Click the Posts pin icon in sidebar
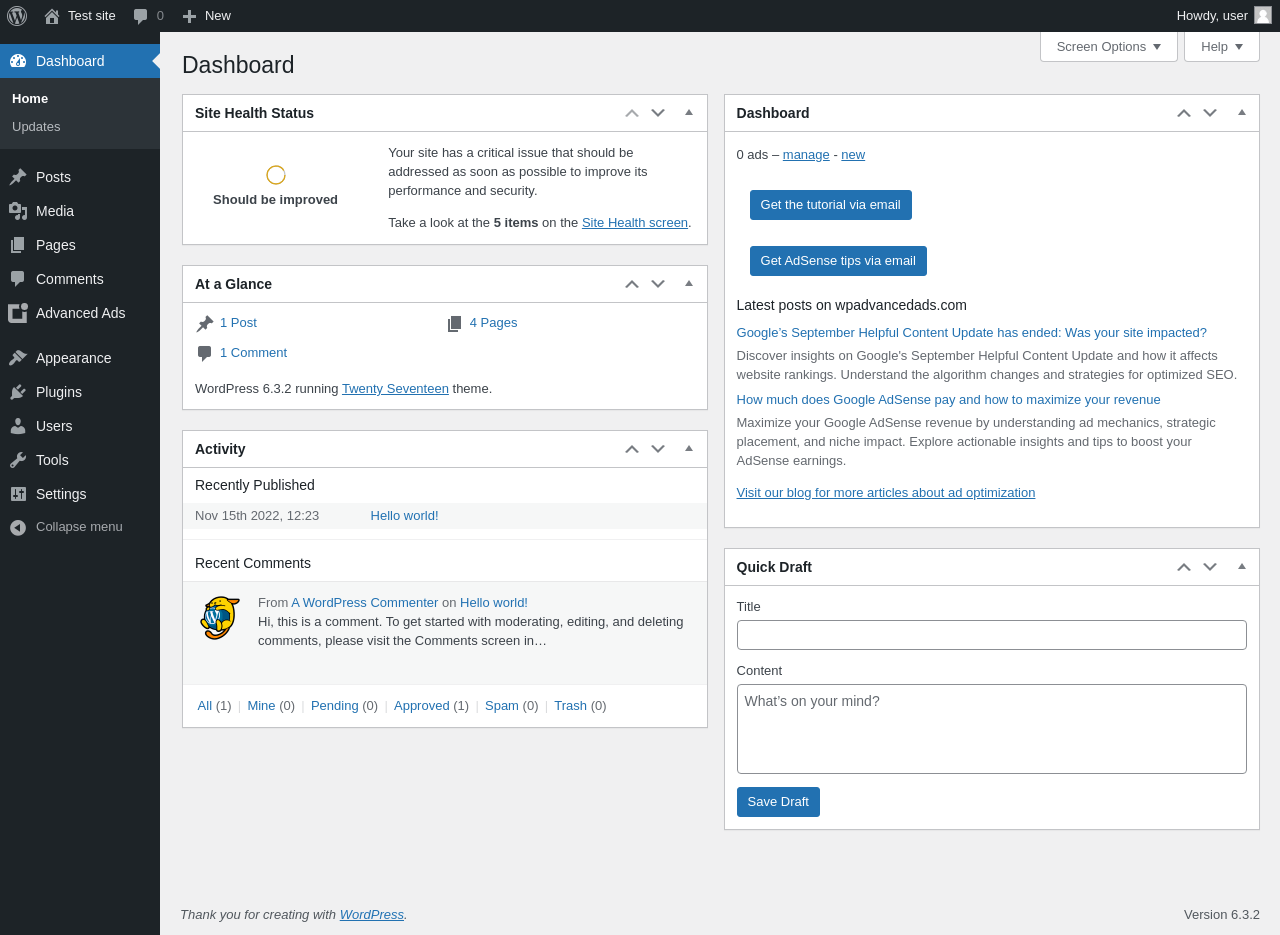 tap(18, 177)
